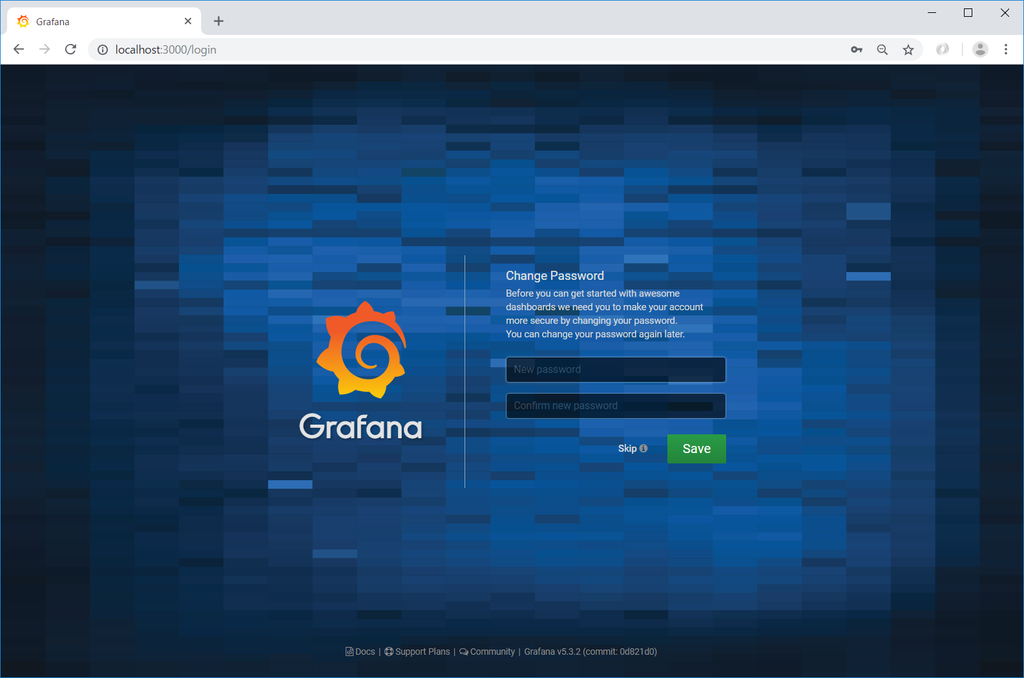Bookmark this page with the star
The width and height of the screenshot is (1024, 678).
click(908, 50)
